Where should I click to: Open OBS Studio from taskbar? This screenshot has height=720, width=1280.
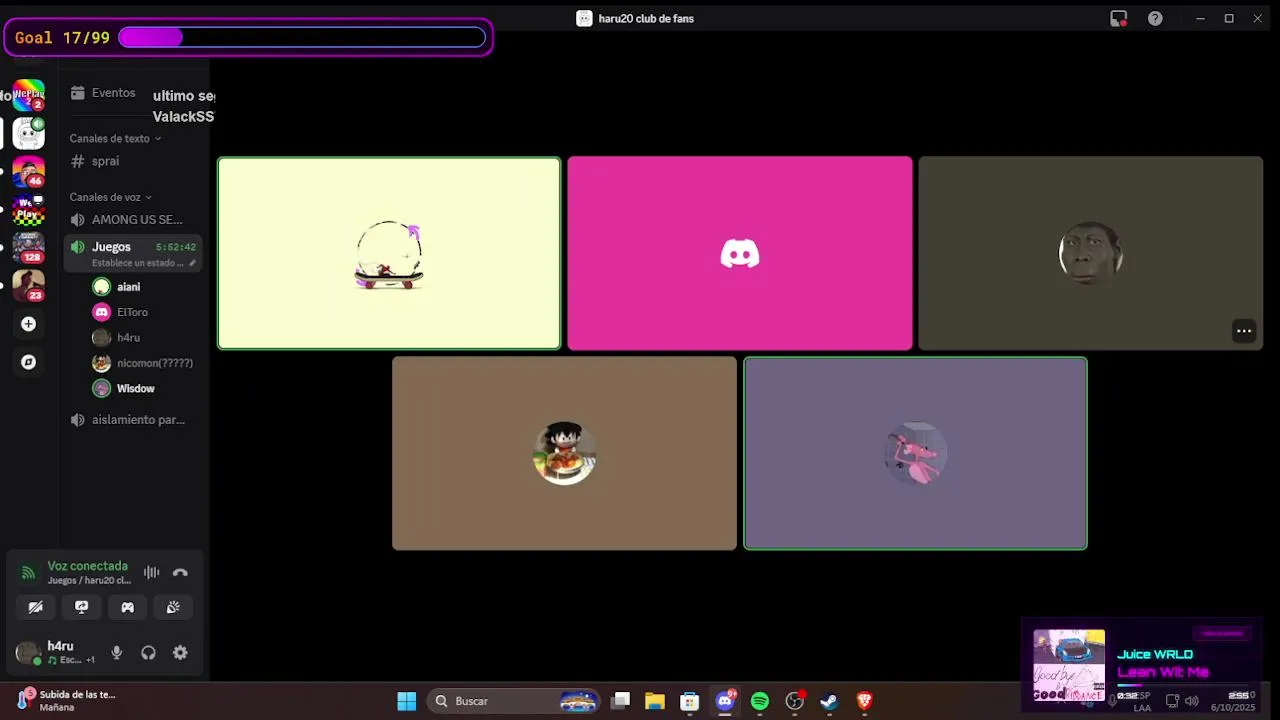[x=795, y=701]
